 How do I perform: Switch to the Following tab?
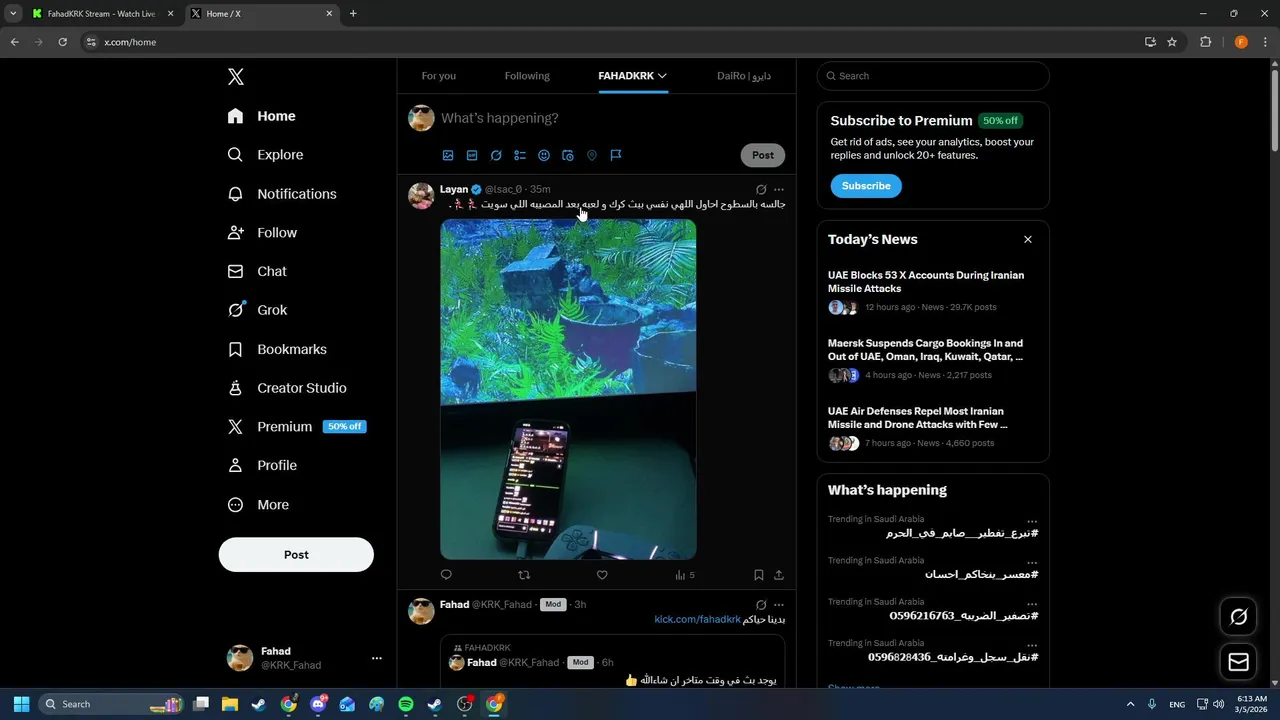tap(527, 76)
